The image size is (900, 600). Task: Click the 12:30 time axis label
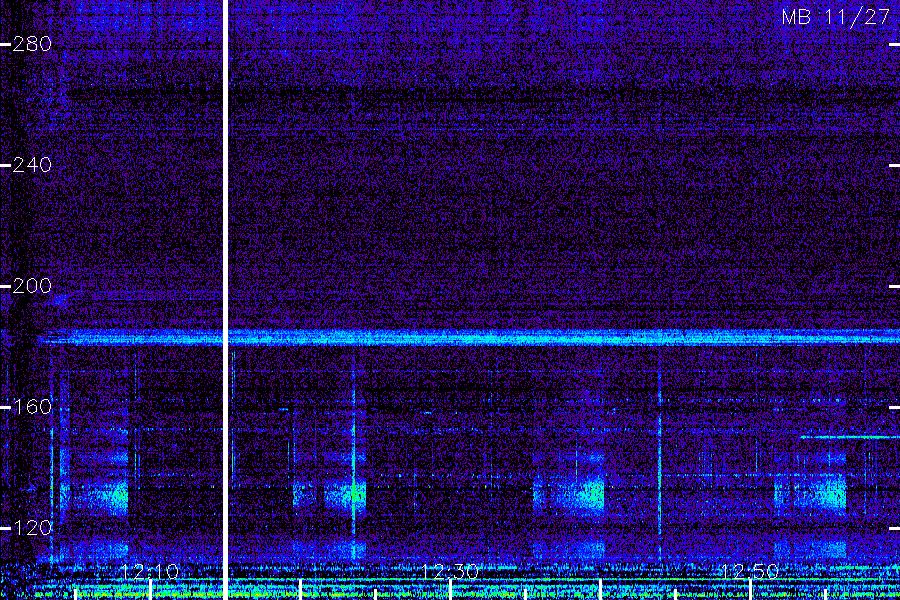[450, 572]
